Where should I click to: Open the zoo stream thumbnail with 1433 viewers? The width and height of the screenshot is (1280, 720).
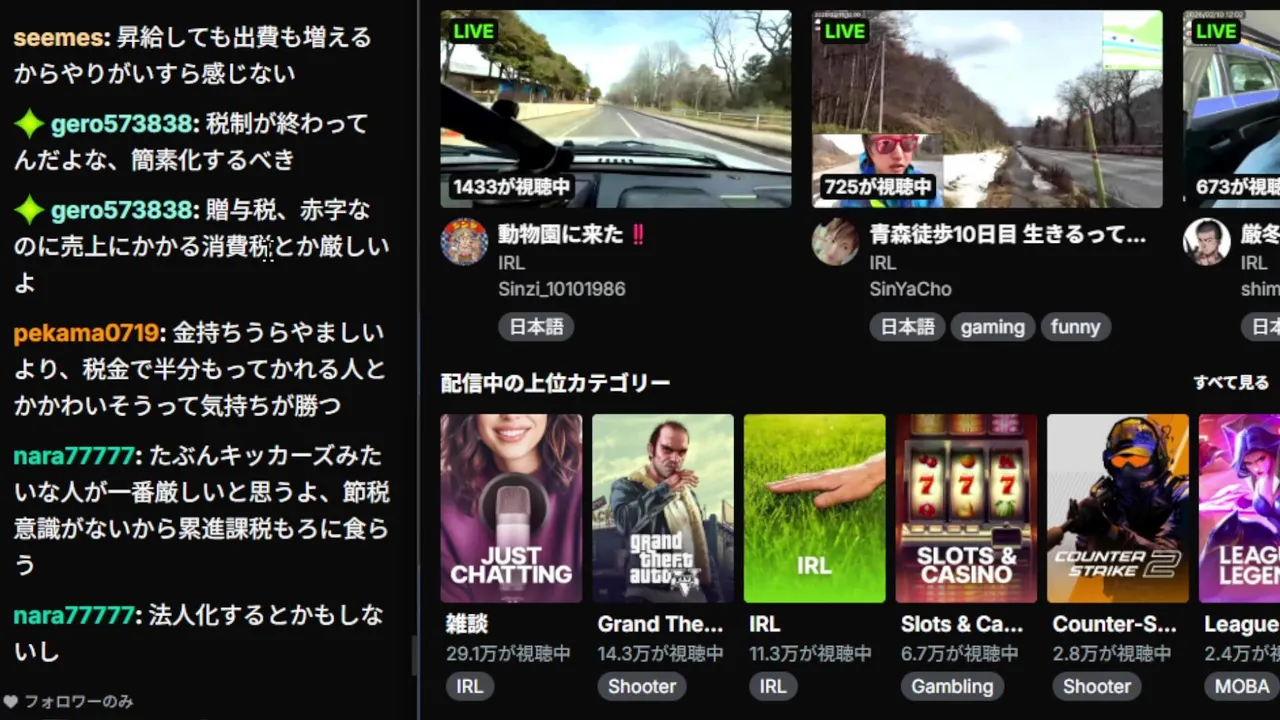pos(616,109)
